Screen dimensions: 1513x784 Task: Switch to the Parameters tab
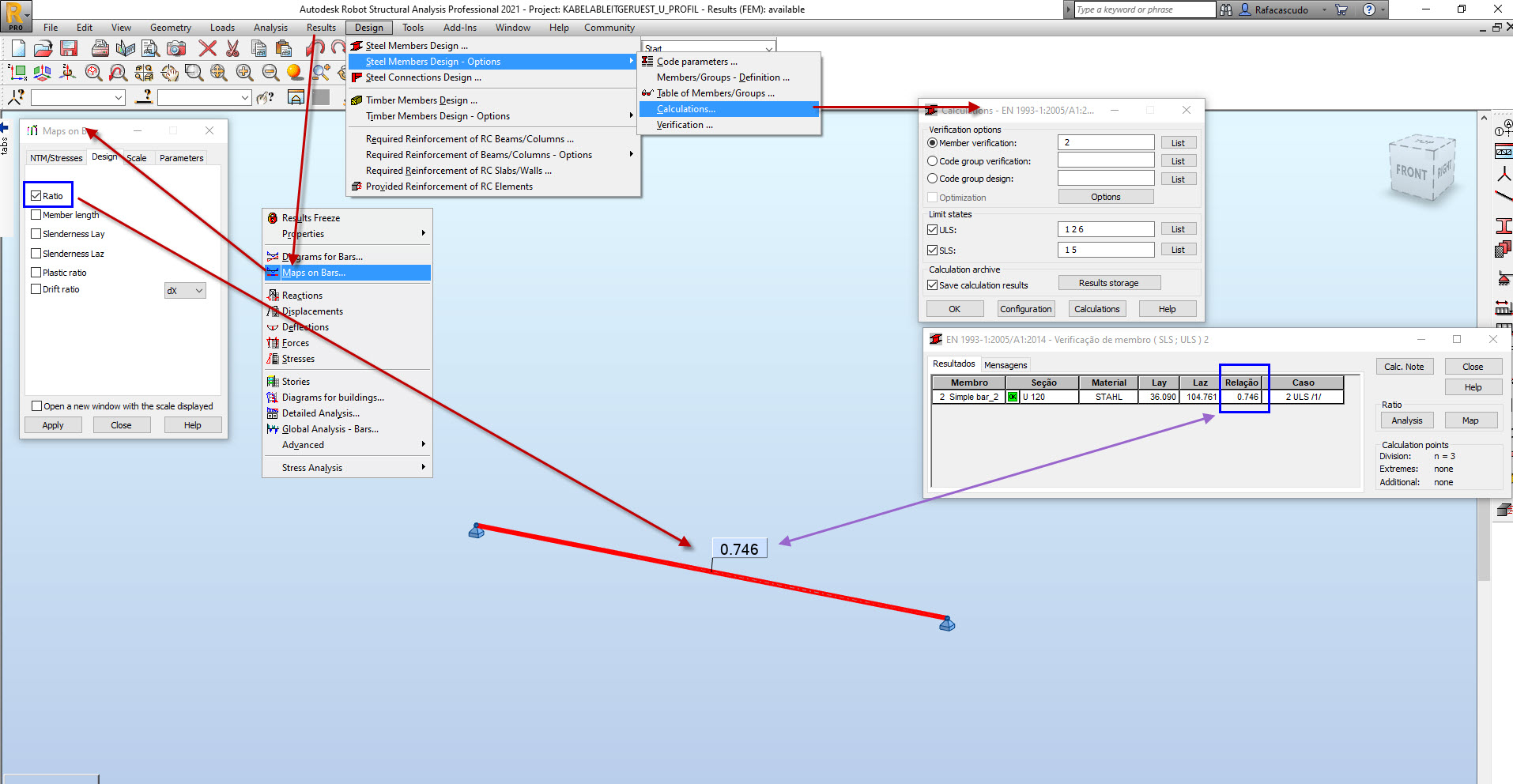click(181, 158)
